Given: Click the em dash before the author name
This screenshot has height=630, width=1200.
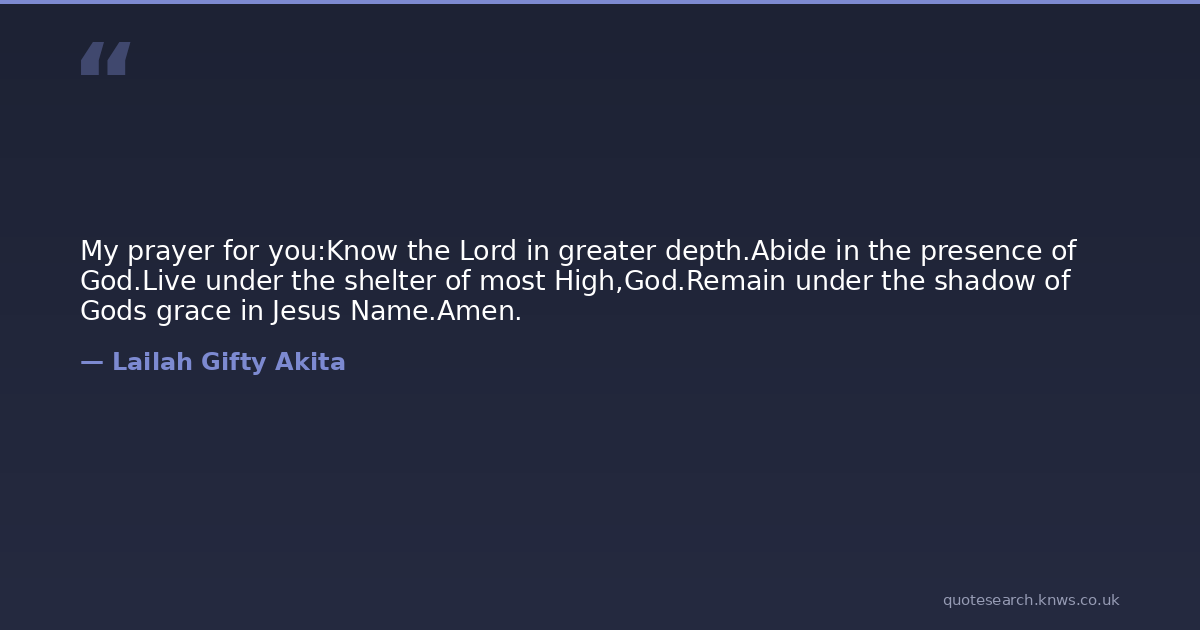Looking at the screenshot, I should tap(91, 363).
